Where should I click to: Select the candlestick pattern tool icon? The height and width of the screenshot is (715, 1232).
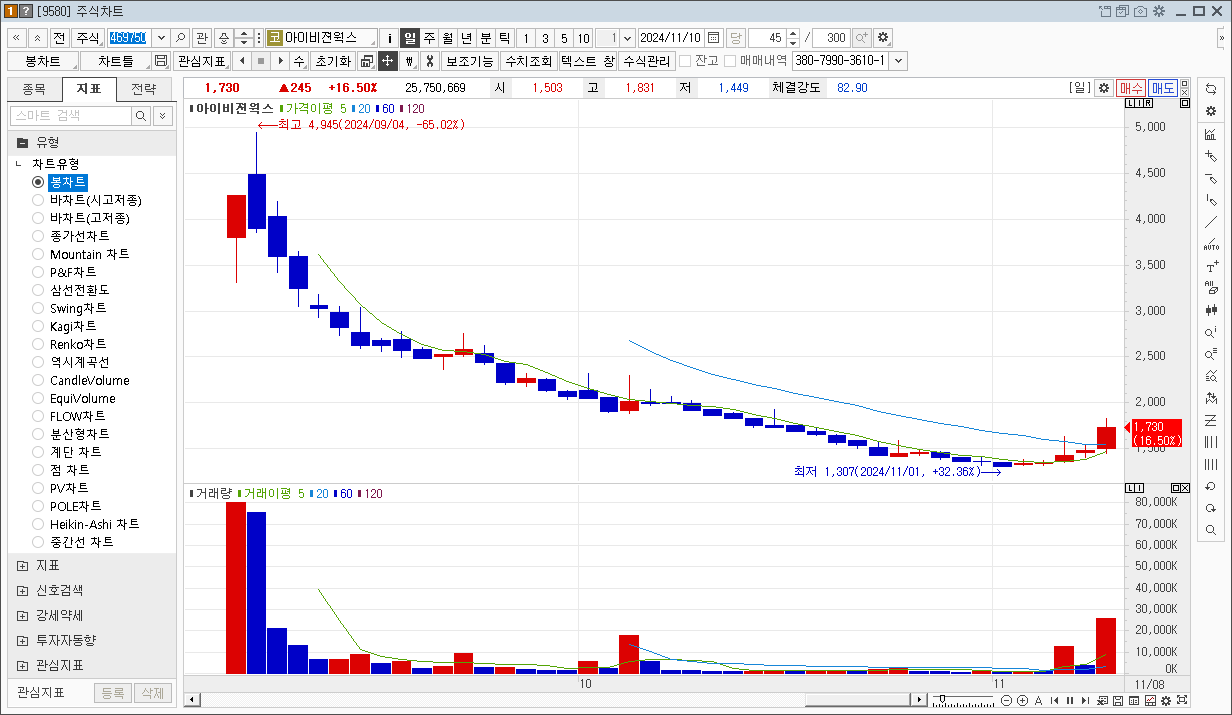click(1211, 311)
